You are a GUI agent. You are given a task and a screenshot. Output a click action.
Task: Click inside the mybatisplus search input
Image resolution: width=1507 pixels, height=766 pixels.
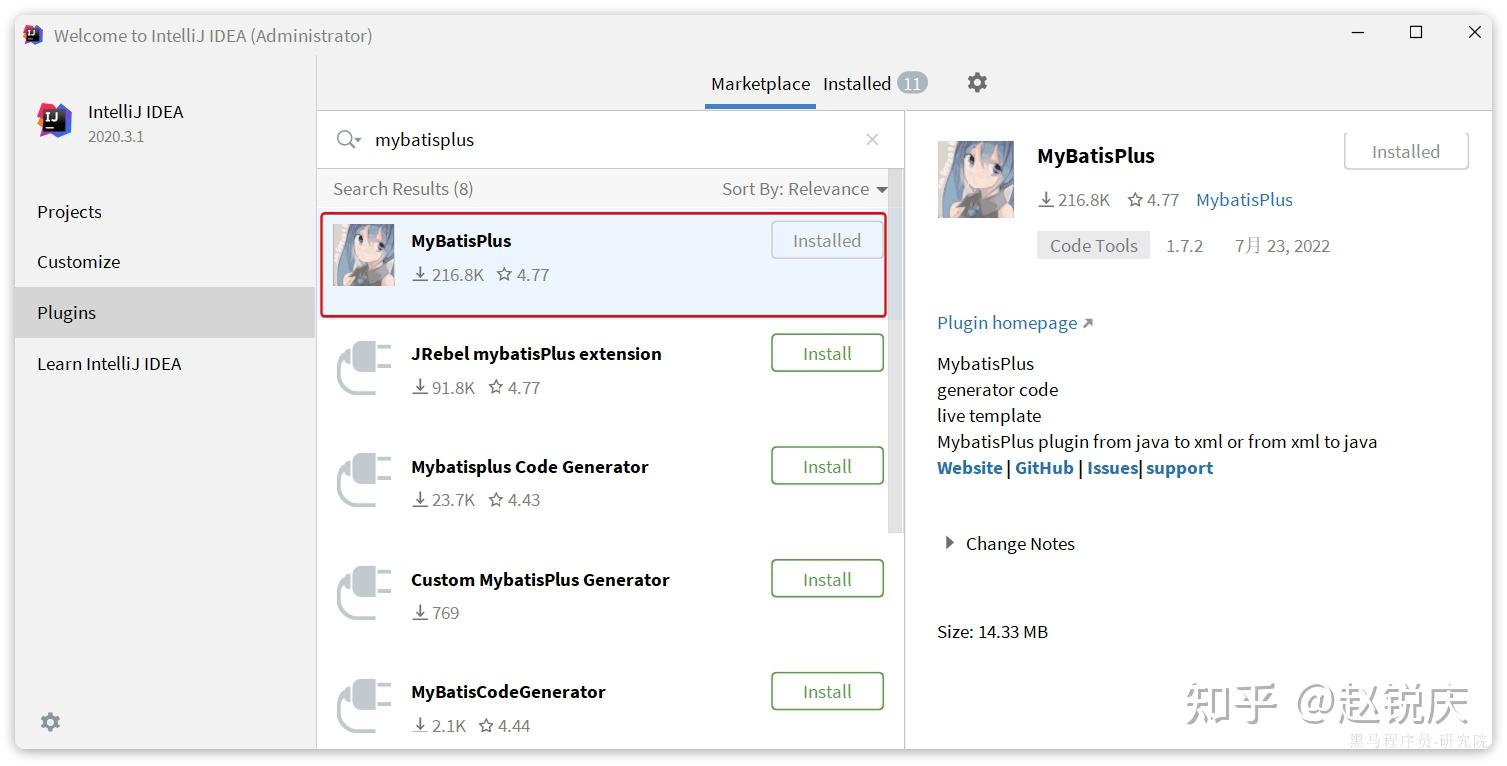pos(550,139)
